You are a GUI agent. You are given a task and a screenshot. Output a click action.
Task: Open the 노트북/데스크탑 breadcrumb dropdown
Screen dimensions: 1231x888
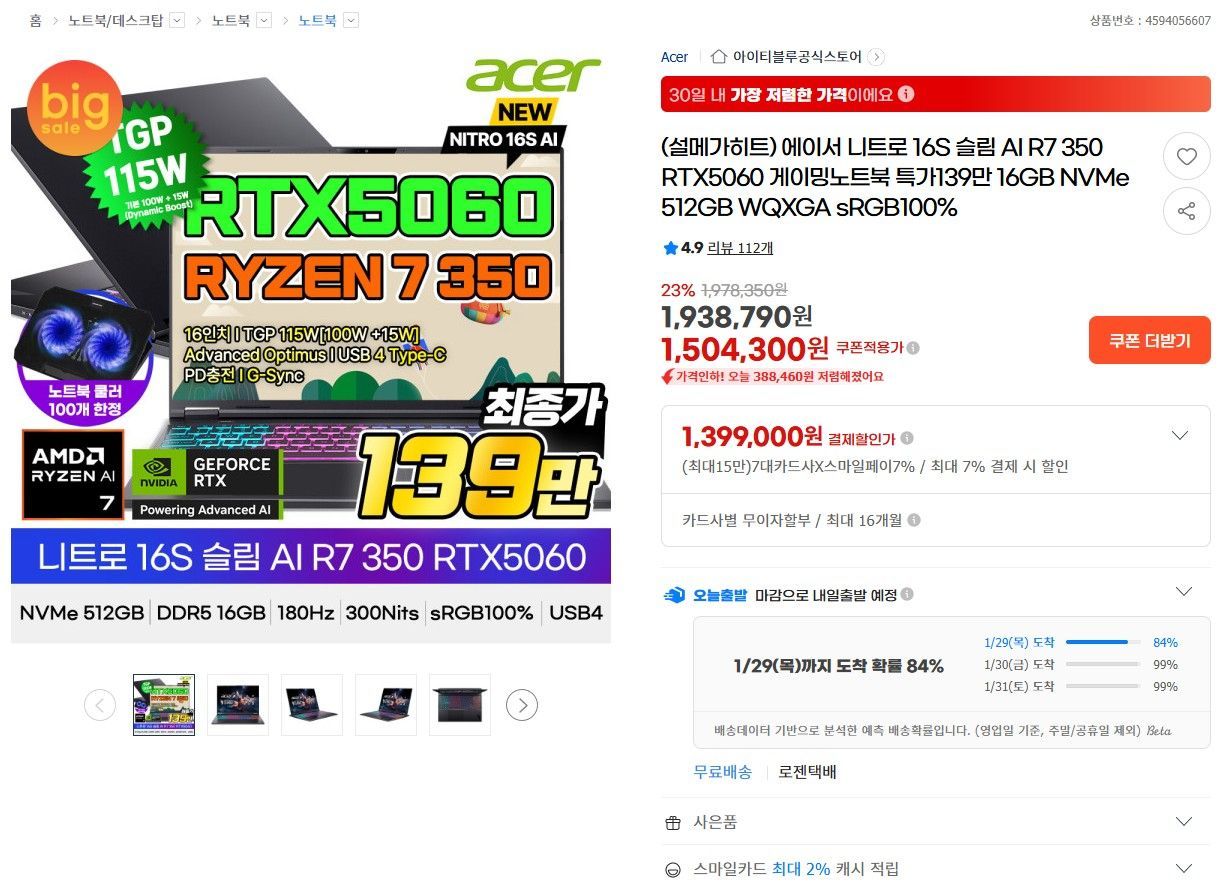tap(177, 20)
